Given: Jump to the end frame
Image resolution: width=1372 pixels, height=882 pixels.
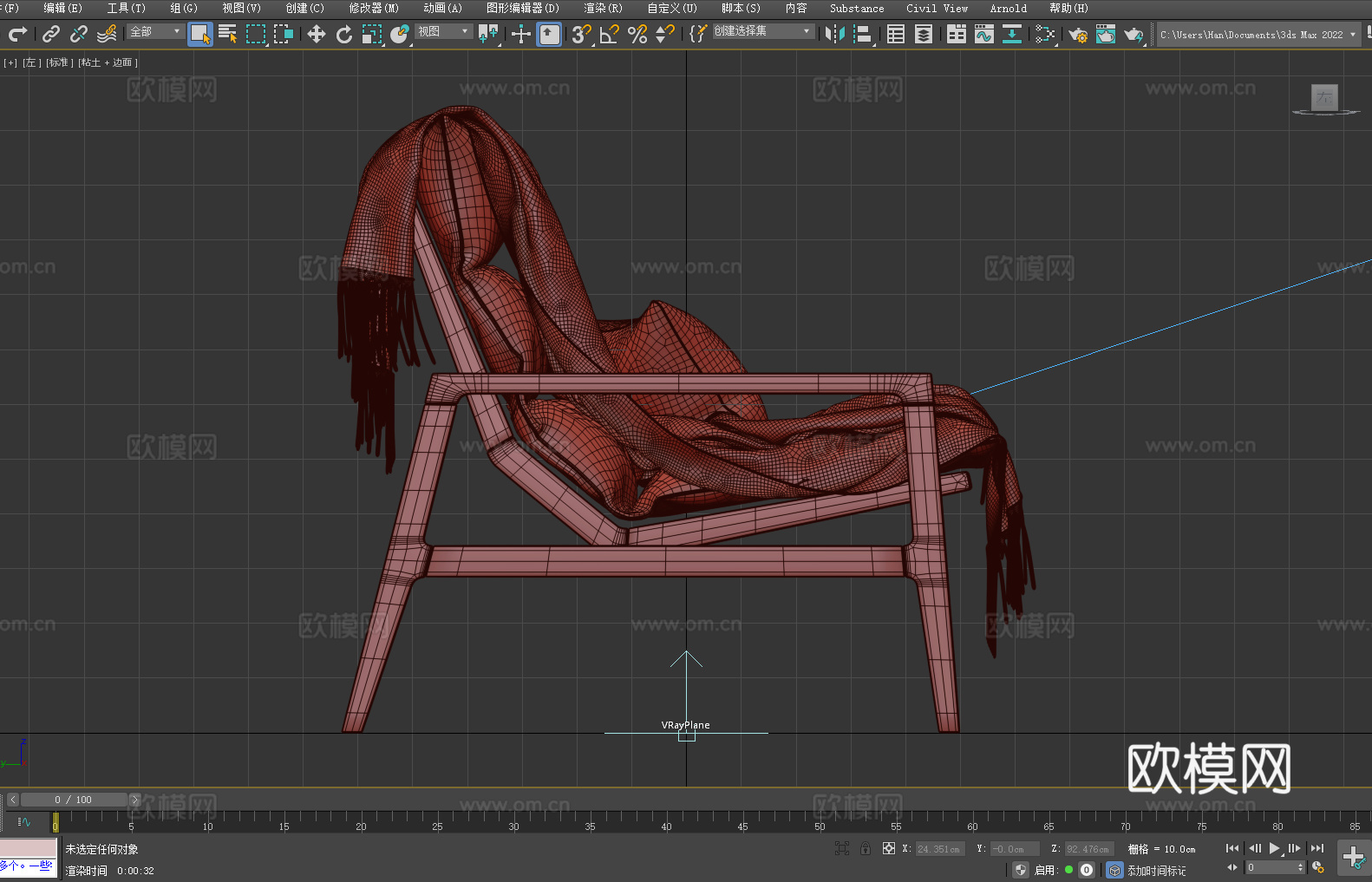Looking at the screenshot, I should point(1317,848).
